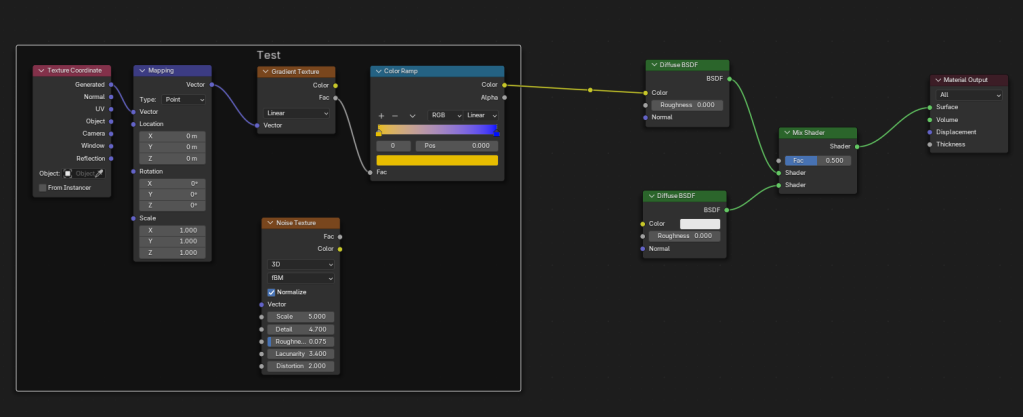The height and width of the screenshot is (417, 1023).
Task: Click the eyedropper in the Object field
Action: [x=99, y=173]
